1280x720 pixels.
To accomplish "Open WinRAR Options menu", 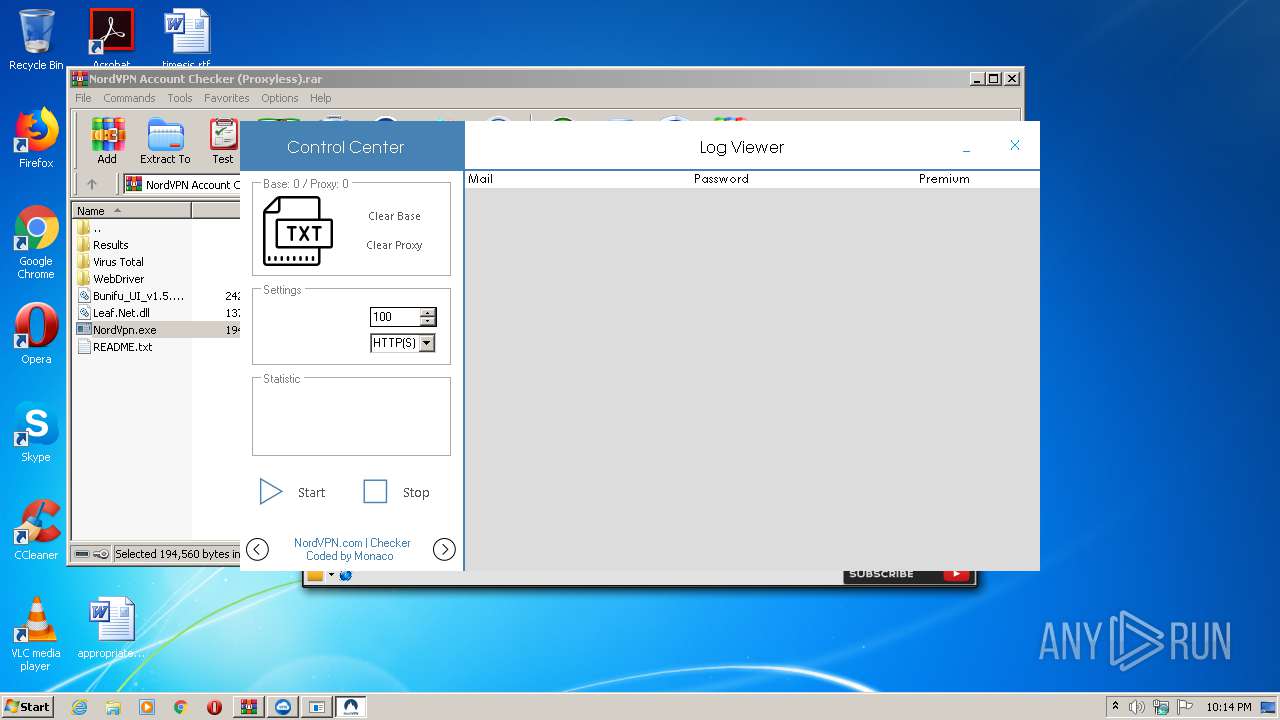I will pos(280,98).
